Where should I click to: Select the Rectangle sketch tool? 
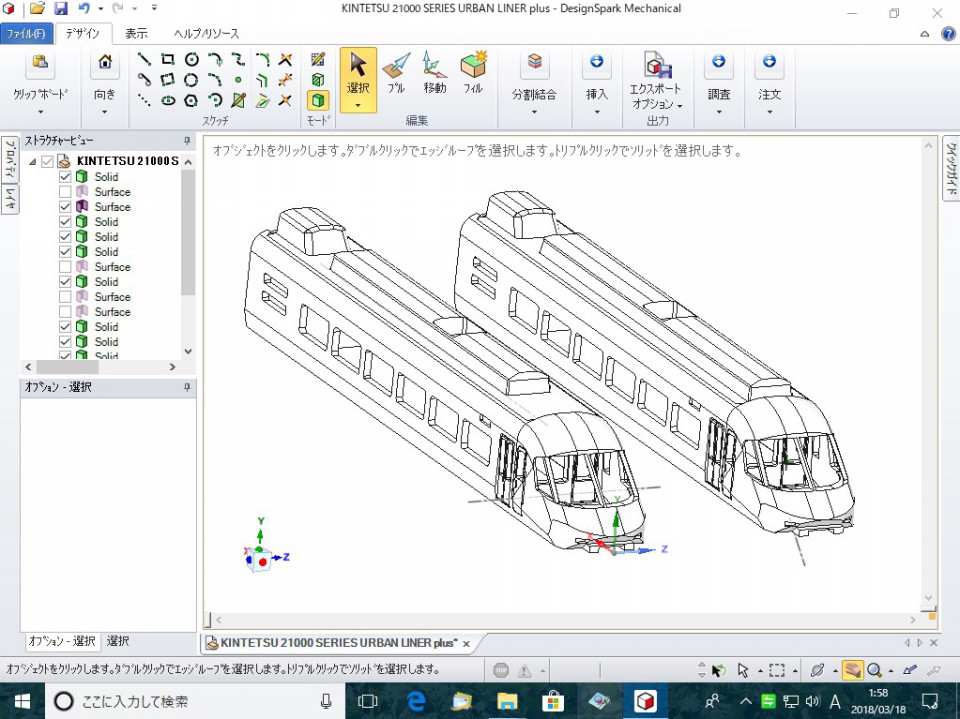coord(167,59)
